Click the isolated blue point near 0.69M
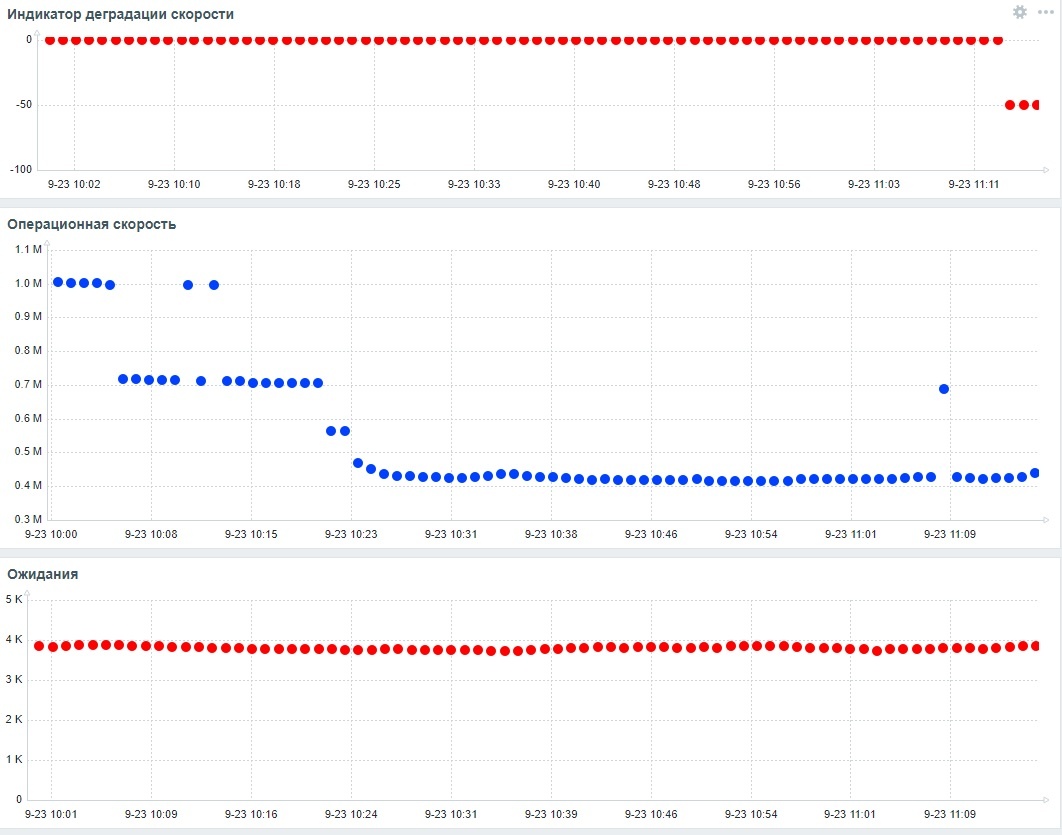The image size is (1062, 835). coord(943,388)
